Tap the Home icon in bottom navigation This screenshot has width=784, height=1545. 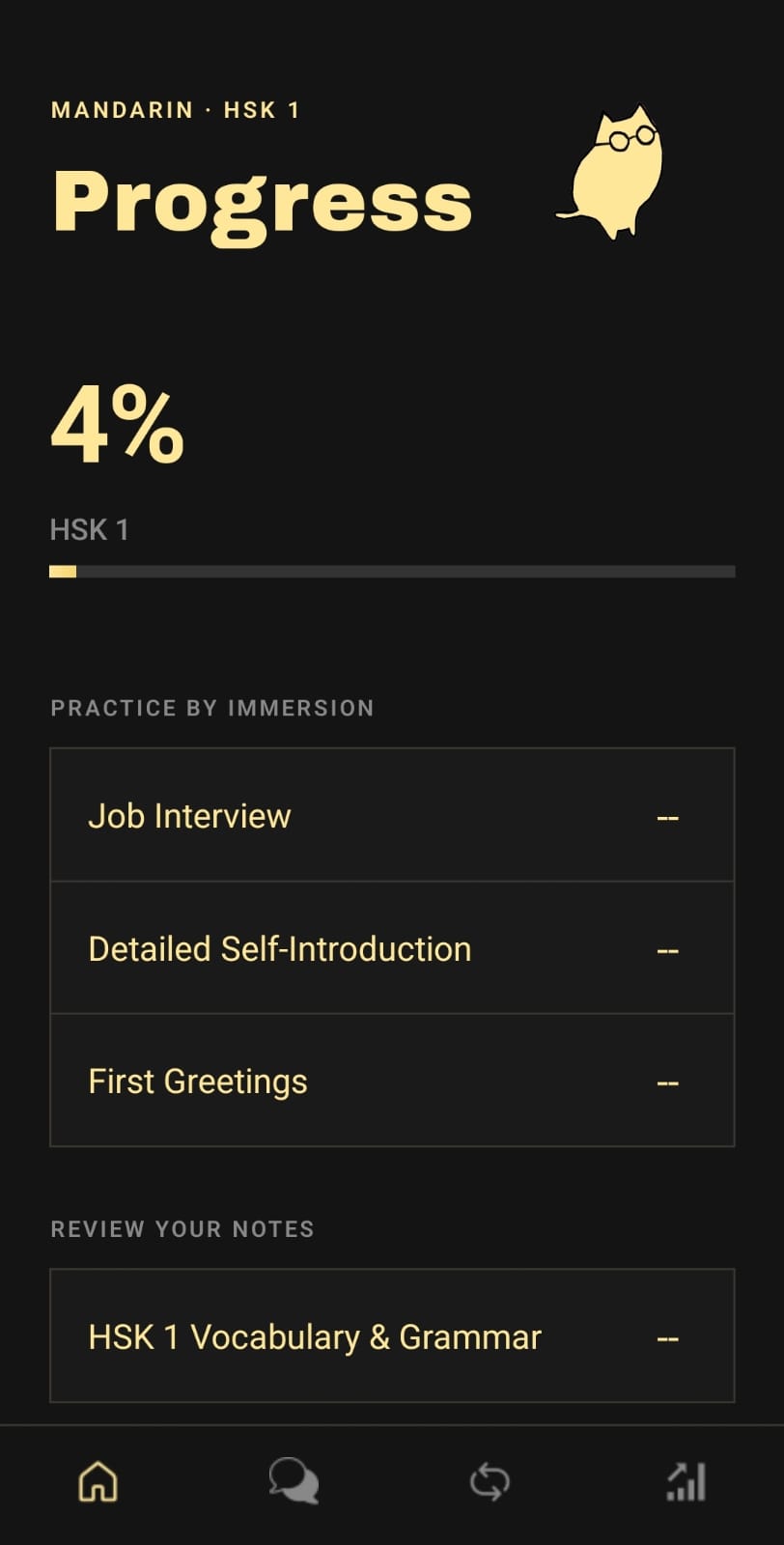point(98,1481)
